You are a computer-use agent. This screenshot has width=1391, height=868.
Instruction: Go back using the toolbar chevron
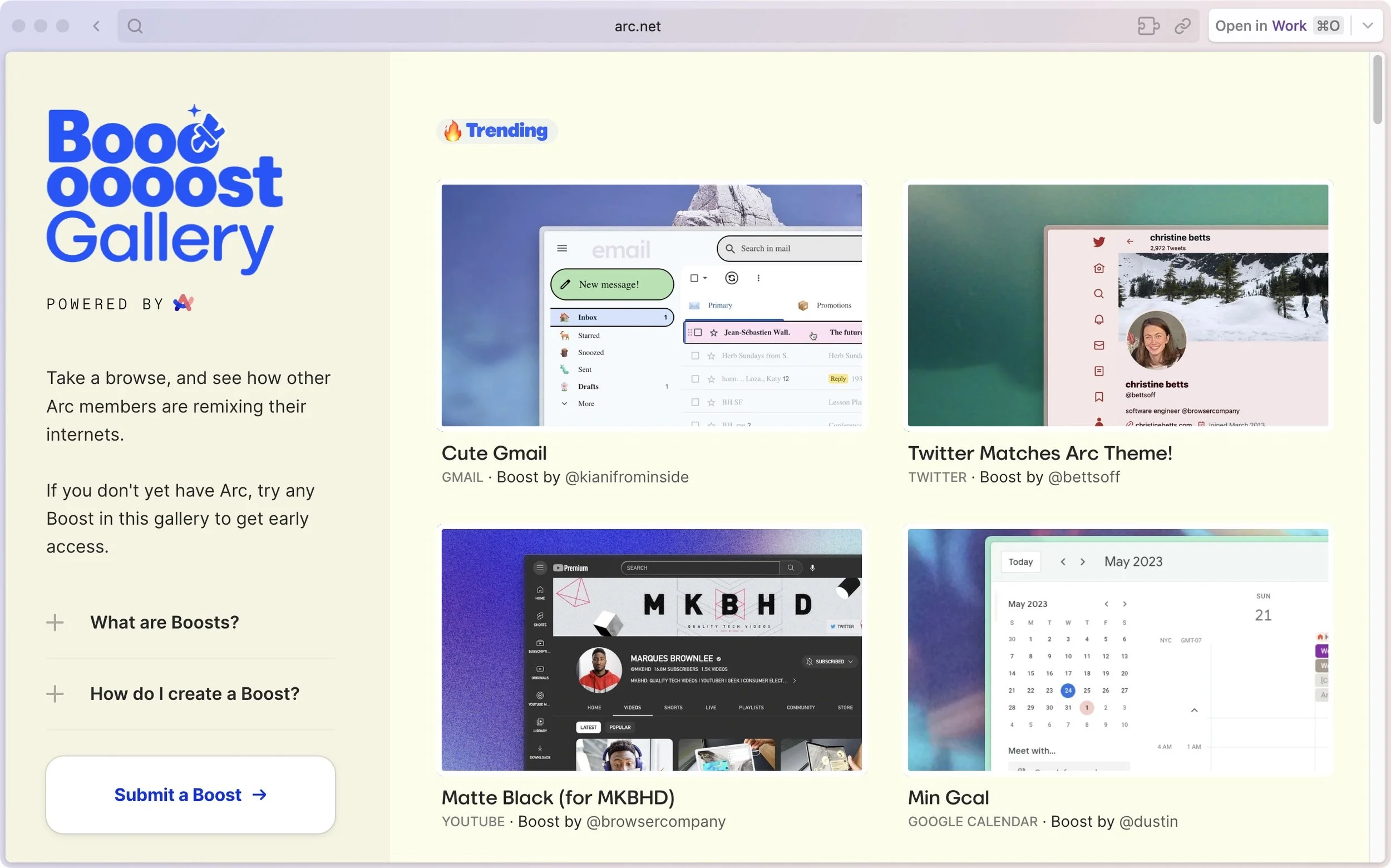click(96, 26)
